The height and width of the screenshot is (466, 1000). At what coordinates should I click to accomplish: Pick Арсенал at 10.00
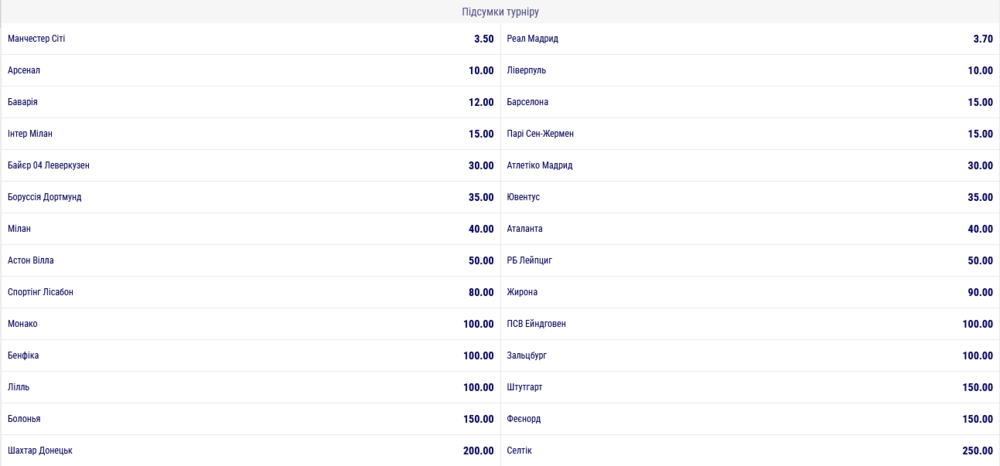point(251,70)
